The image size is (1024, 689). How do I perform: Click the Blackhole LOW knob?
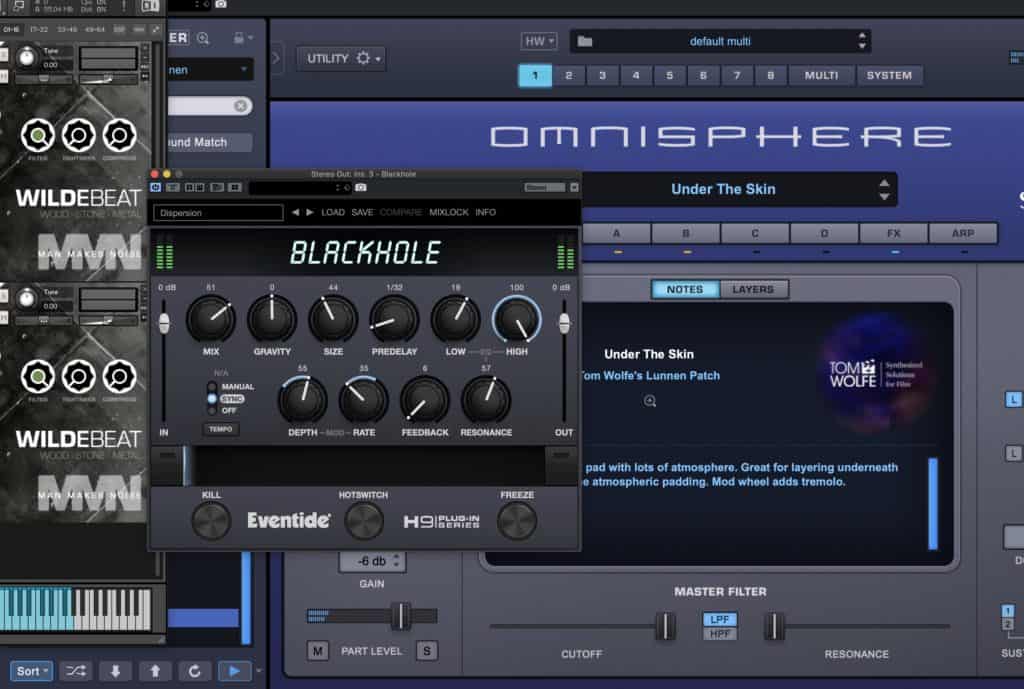tap(455, 319)
